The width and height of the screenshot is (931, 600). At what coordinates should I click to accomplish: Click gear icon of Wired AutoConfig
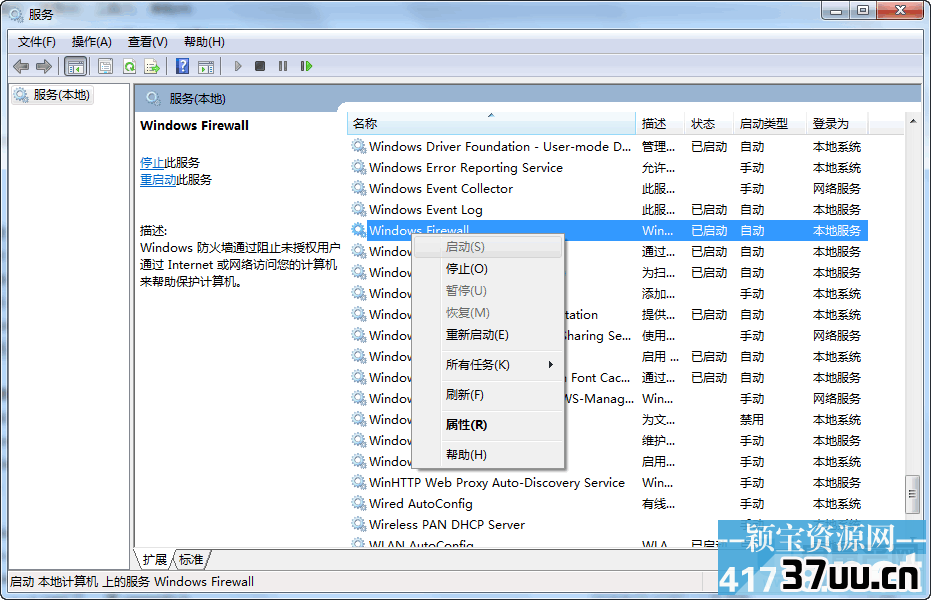(x=358, y=503)
